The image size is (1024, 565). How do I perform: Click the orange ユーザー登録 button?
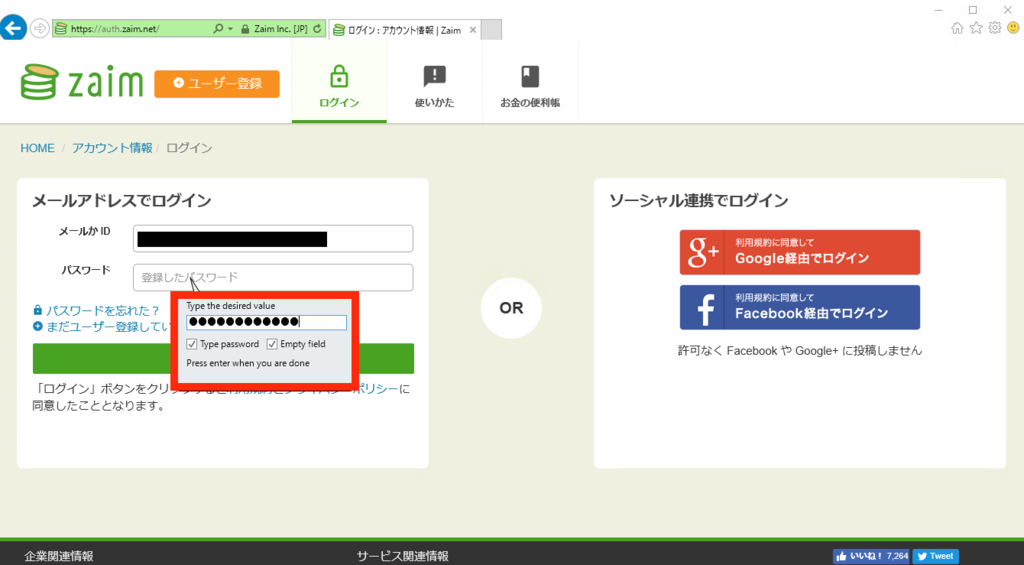click(217, 84)
